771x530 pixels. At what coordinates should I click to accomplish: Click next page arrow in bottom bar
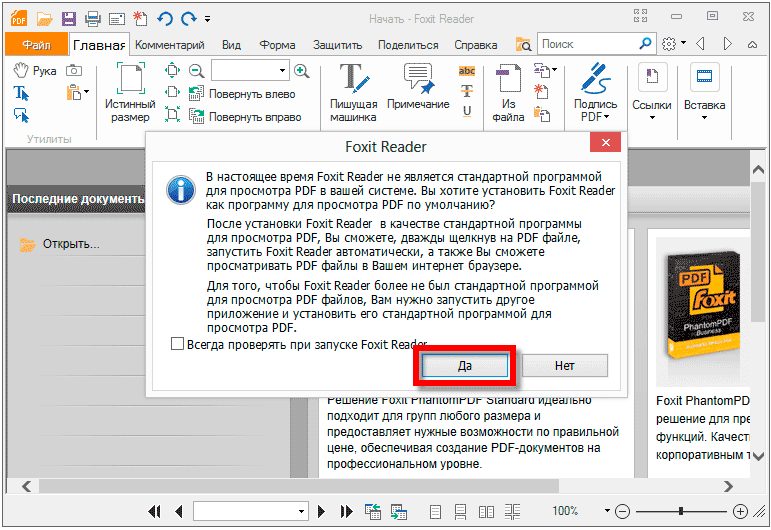click(x=322, y=512)
